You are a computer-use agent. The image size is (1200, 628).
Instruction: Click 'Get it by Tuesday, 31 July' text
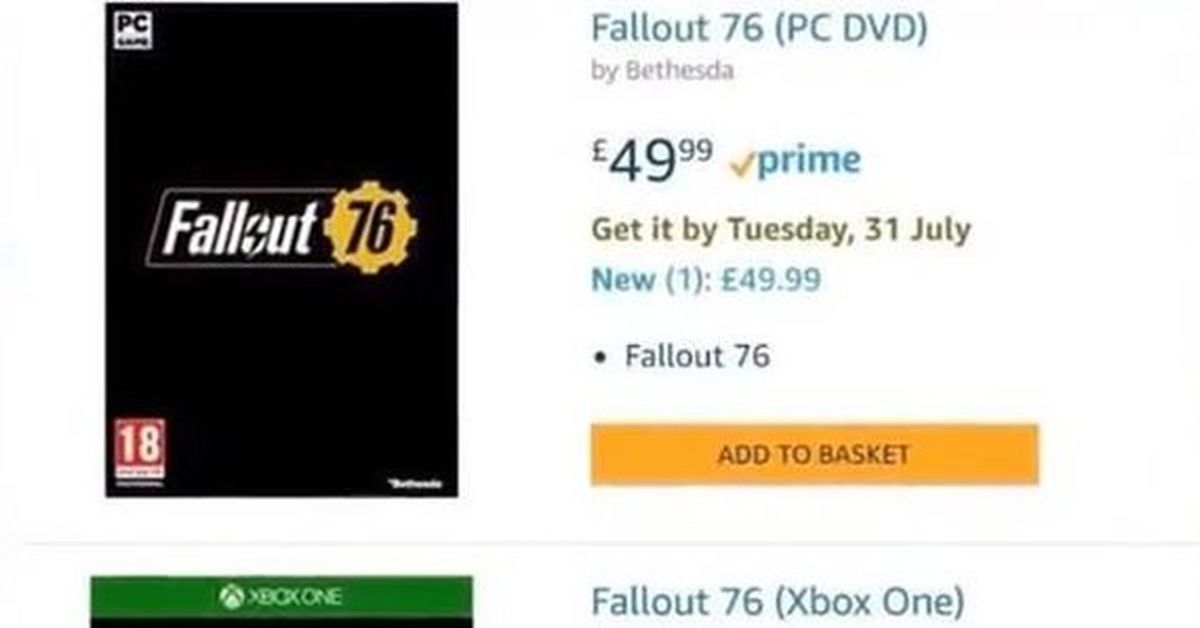[x=781, y=229]
